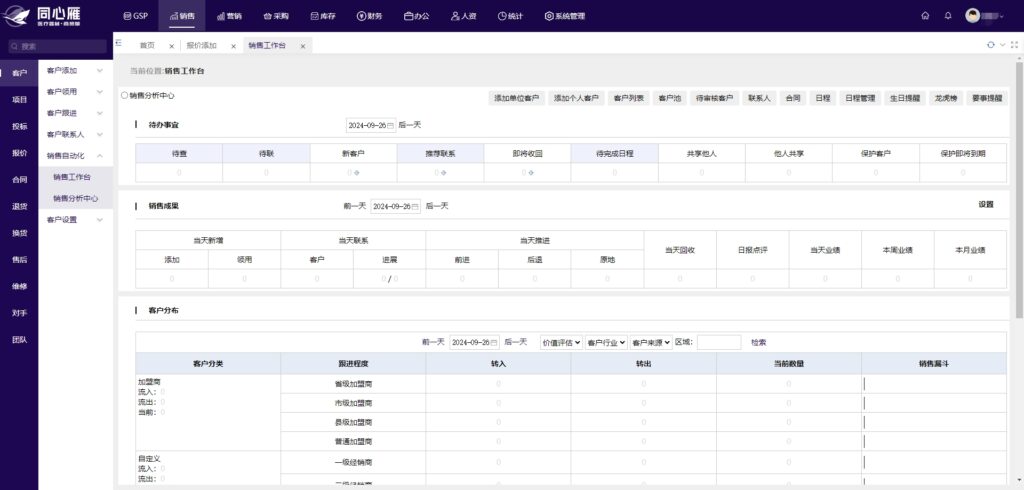Switch to the 首页 tab
This screenshot has height=490, width=1024.
click(x=147, y=46)
